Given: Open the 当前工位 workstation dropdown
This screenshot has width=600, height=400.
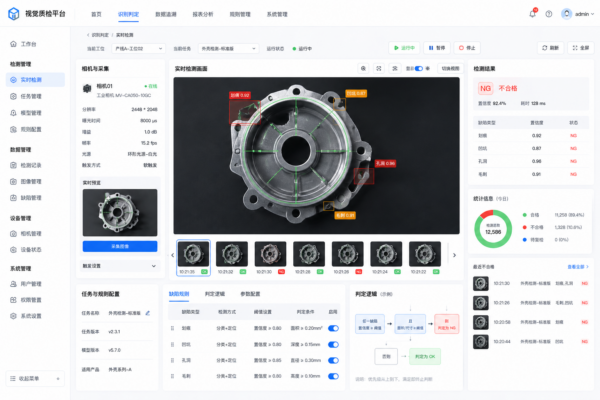Looking at the screenshot, I should (x=135, y=47).
